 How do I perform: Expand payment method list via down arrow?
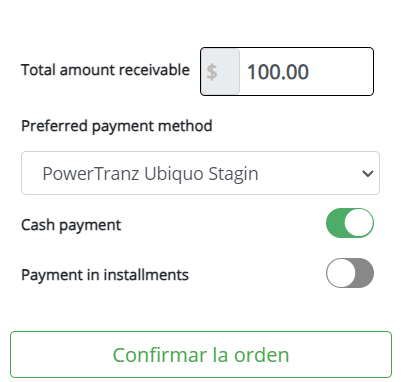pyautogui.click(x=368, y=174)
